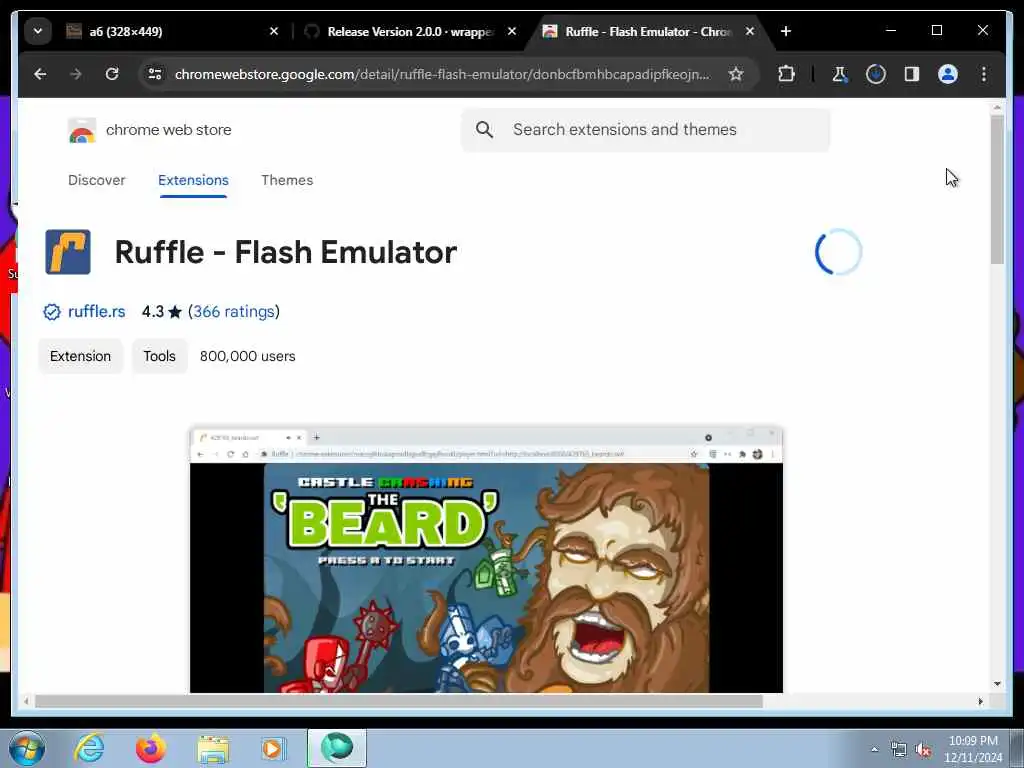Launch Internet Explorer from the taskbar
The image size is (1024, 768).
click(x=89, y=748)
